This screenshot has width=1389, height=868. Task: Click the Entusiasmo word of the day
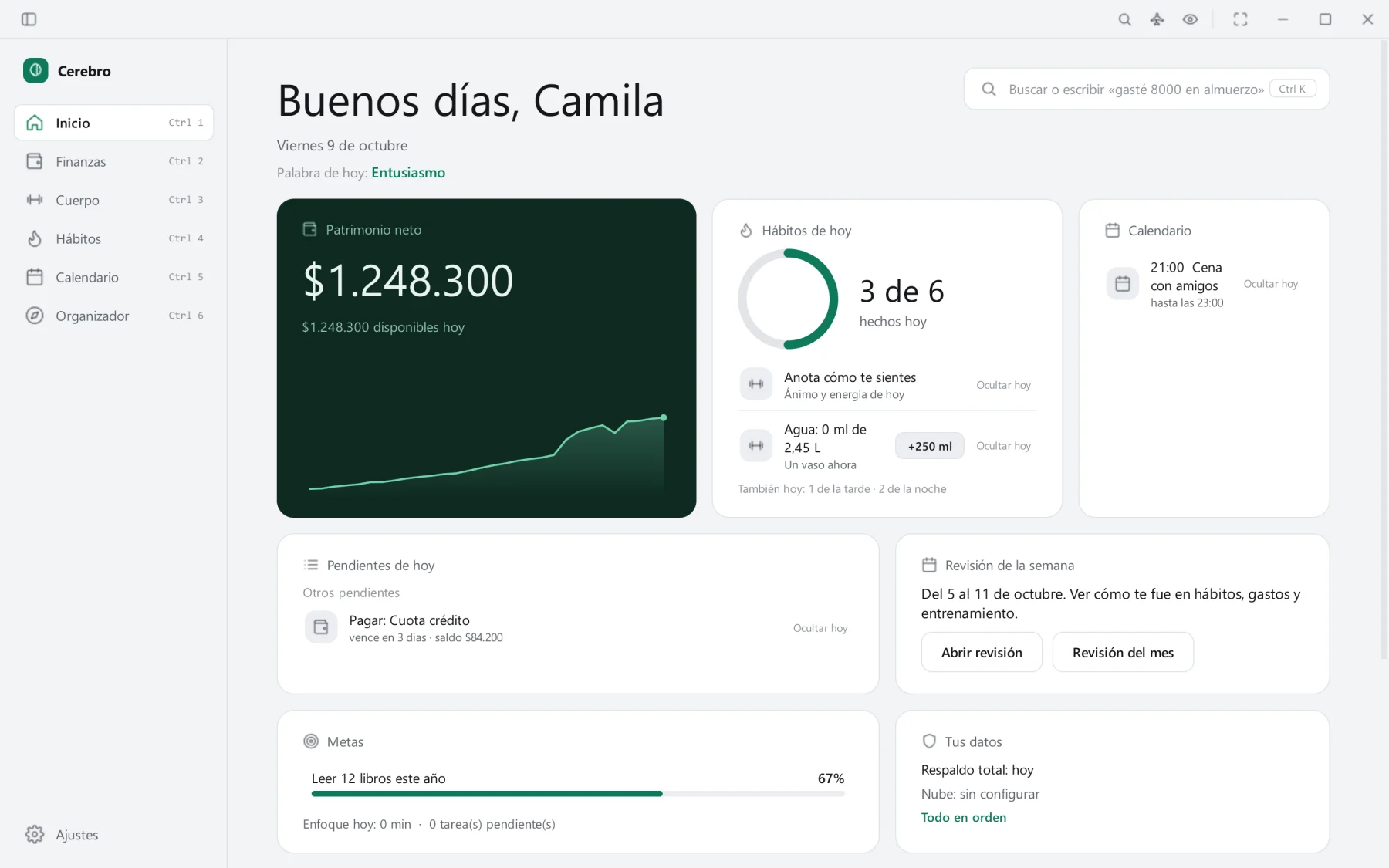tap(408, 173)
